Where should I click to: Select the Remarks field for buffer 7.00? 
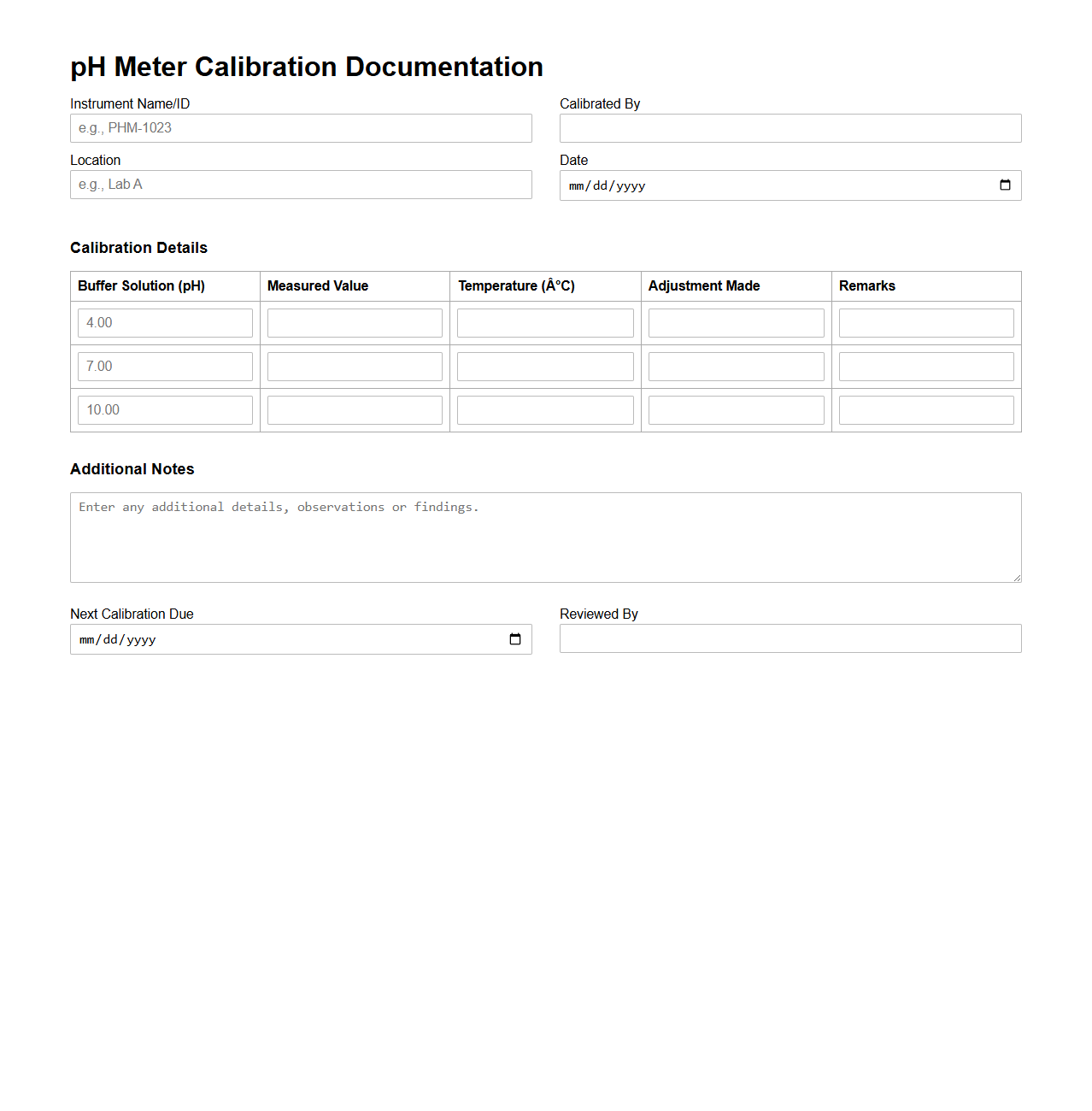[926, 366]
